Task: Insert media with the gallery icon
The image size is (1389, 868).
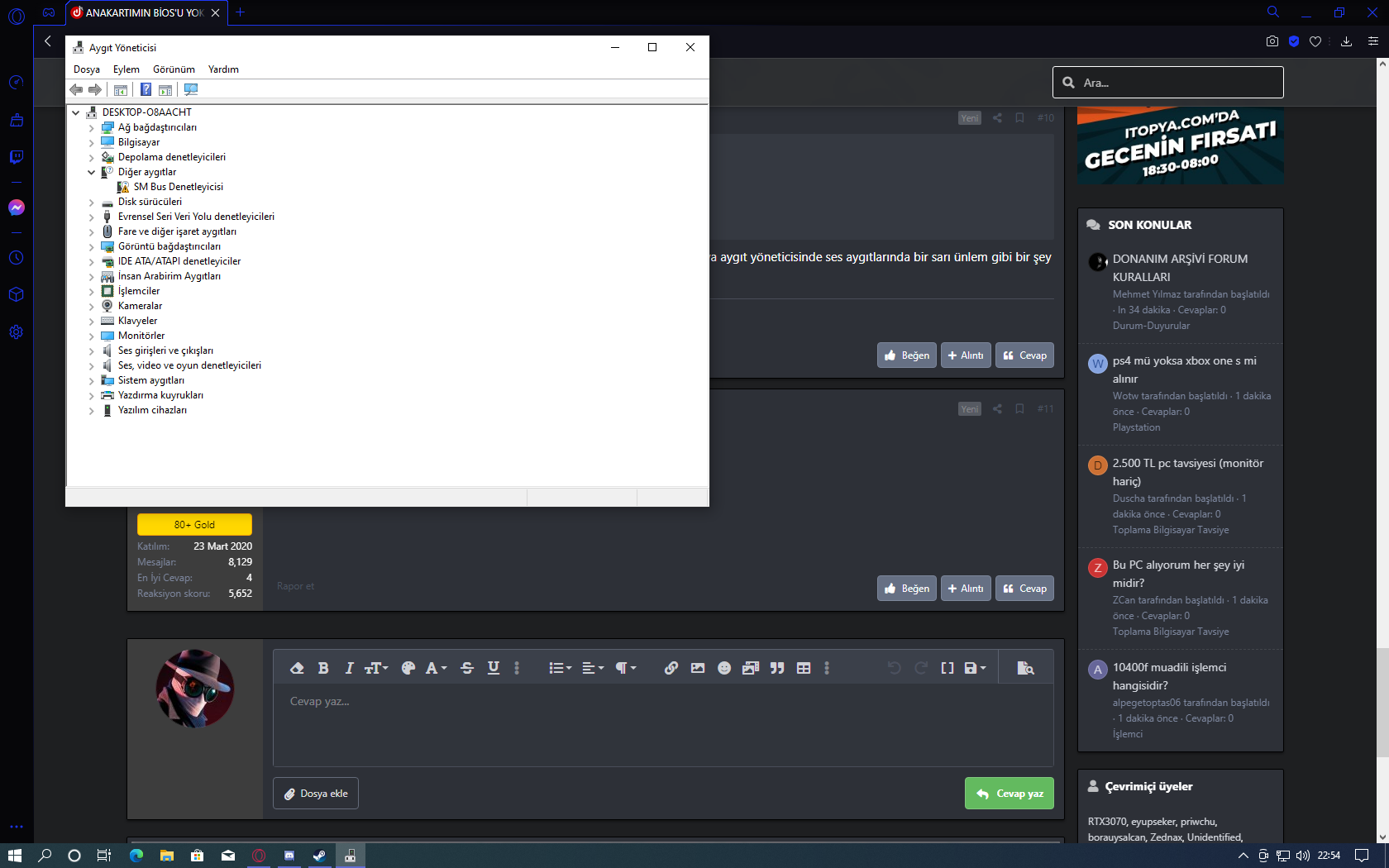Action: coord(751,668)
